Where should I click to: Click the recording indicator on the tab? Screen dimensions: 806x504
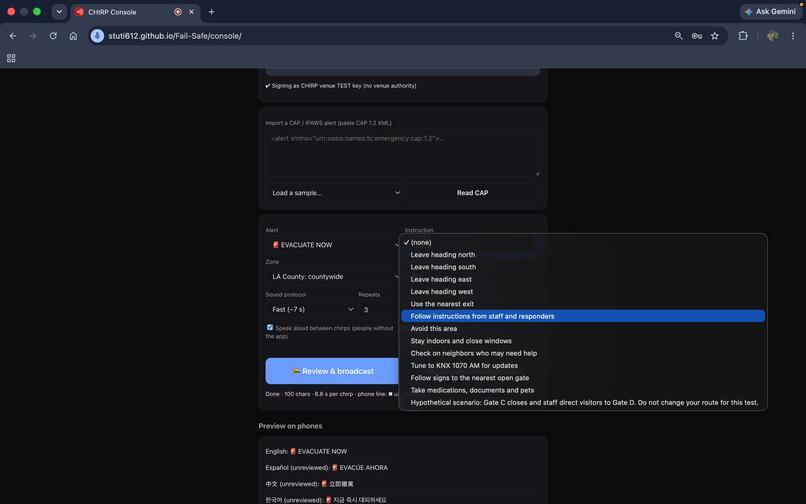coord(178,12)
